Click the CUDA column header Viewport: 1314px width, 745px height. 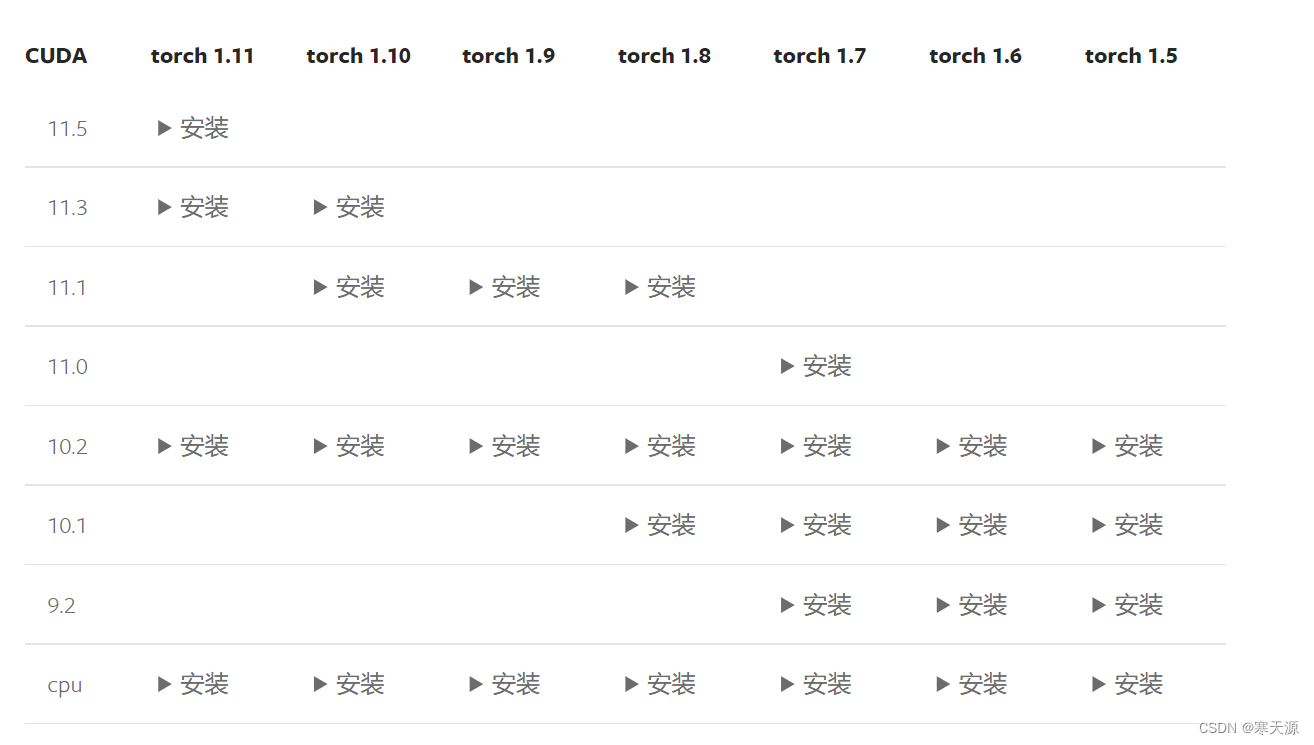[56, 56]
